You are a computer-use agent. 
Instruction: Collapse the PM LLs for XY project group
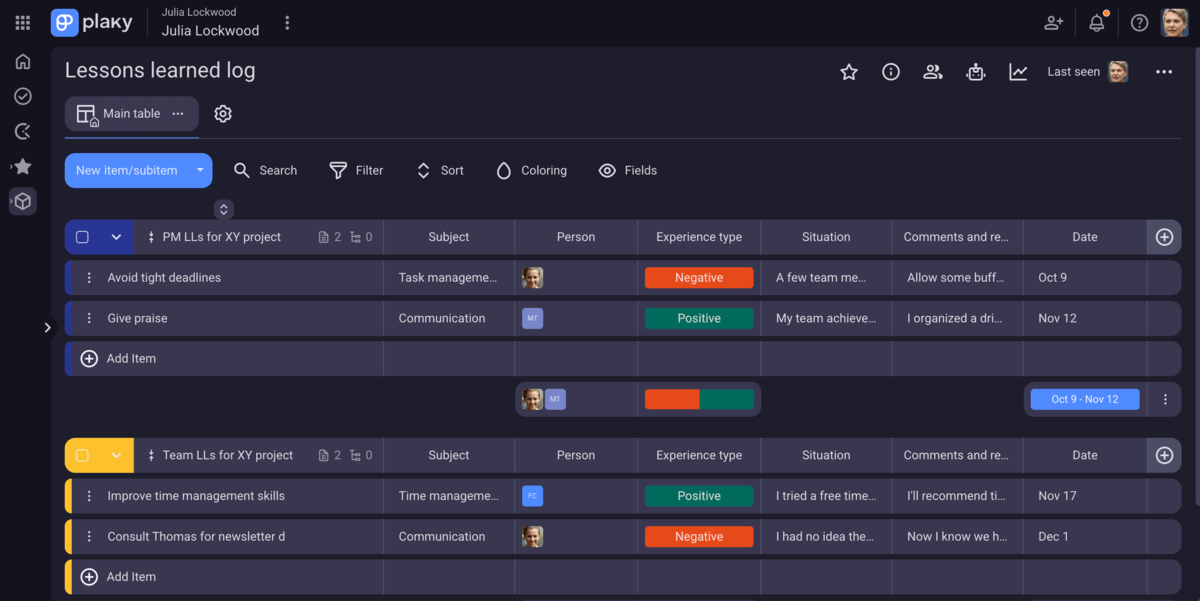coord(116,237)
